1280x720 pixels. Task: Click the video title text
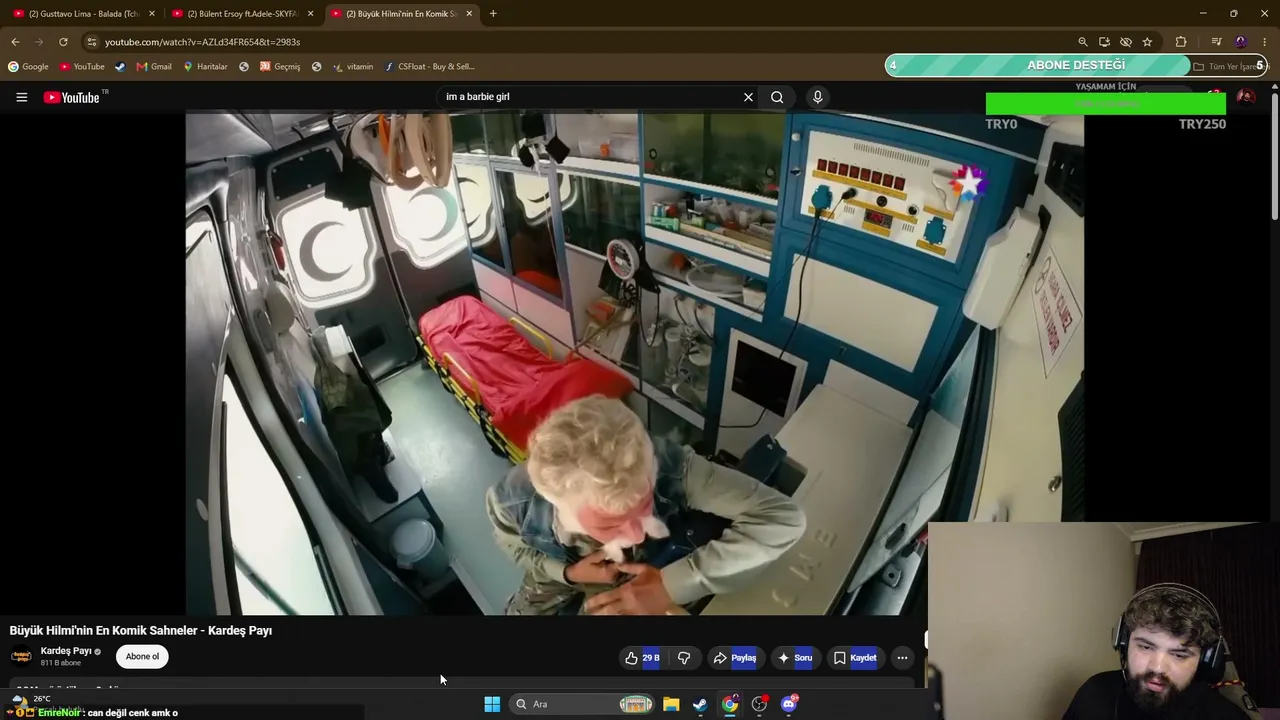(x=141, y=631)
